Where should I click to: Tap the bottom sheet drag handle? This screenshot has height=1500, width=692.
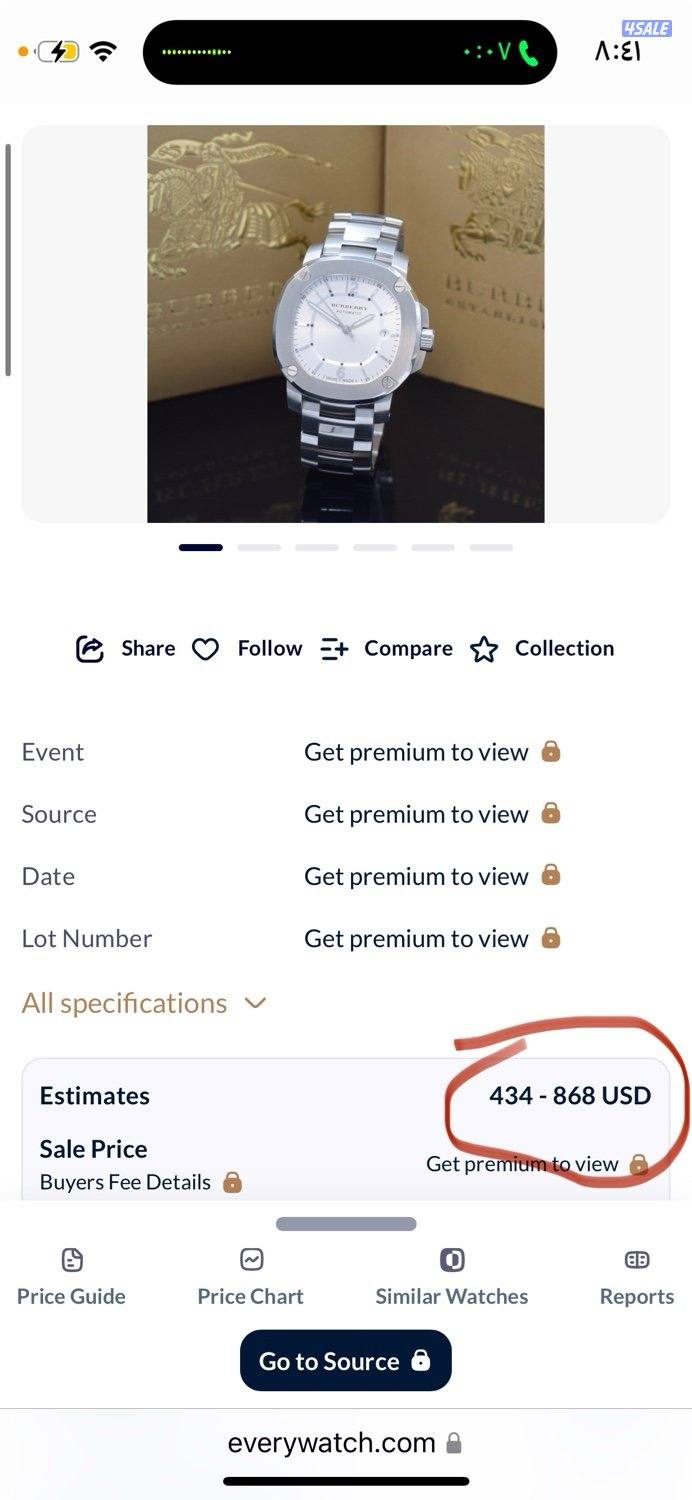[x=346, y=1223]
